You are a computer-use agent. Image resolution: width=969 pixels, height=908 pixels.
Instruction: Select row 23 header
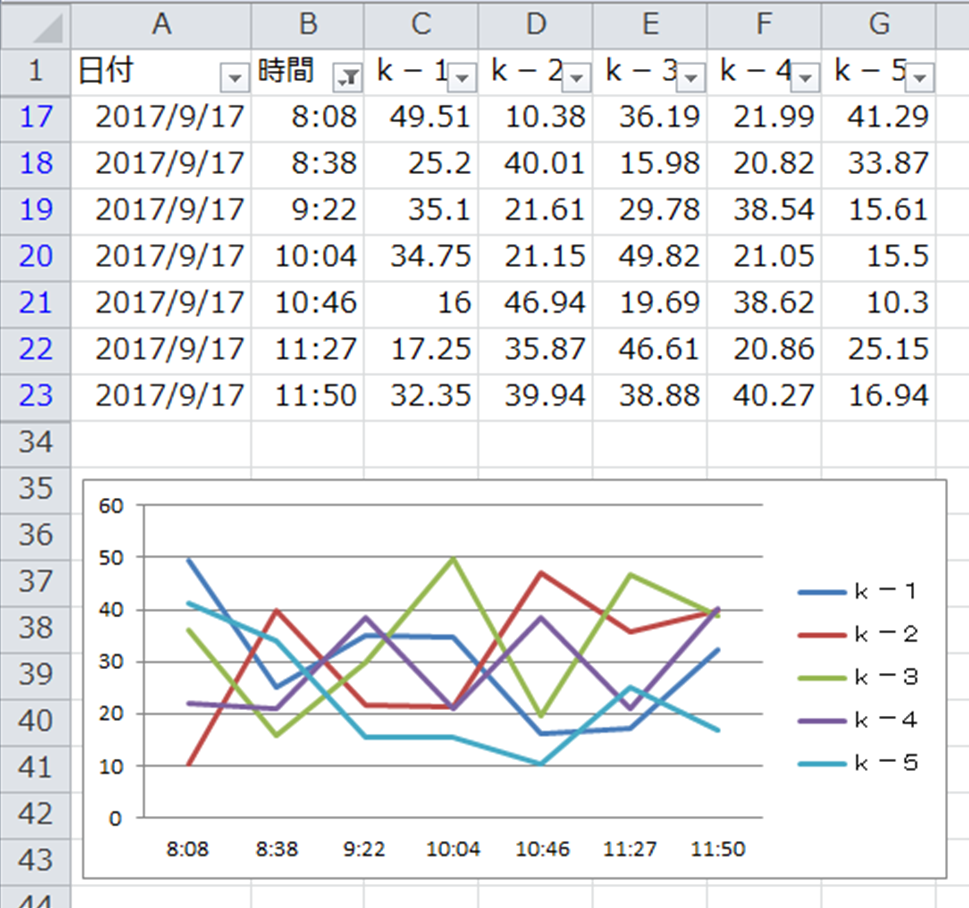[x=36, y=395]
